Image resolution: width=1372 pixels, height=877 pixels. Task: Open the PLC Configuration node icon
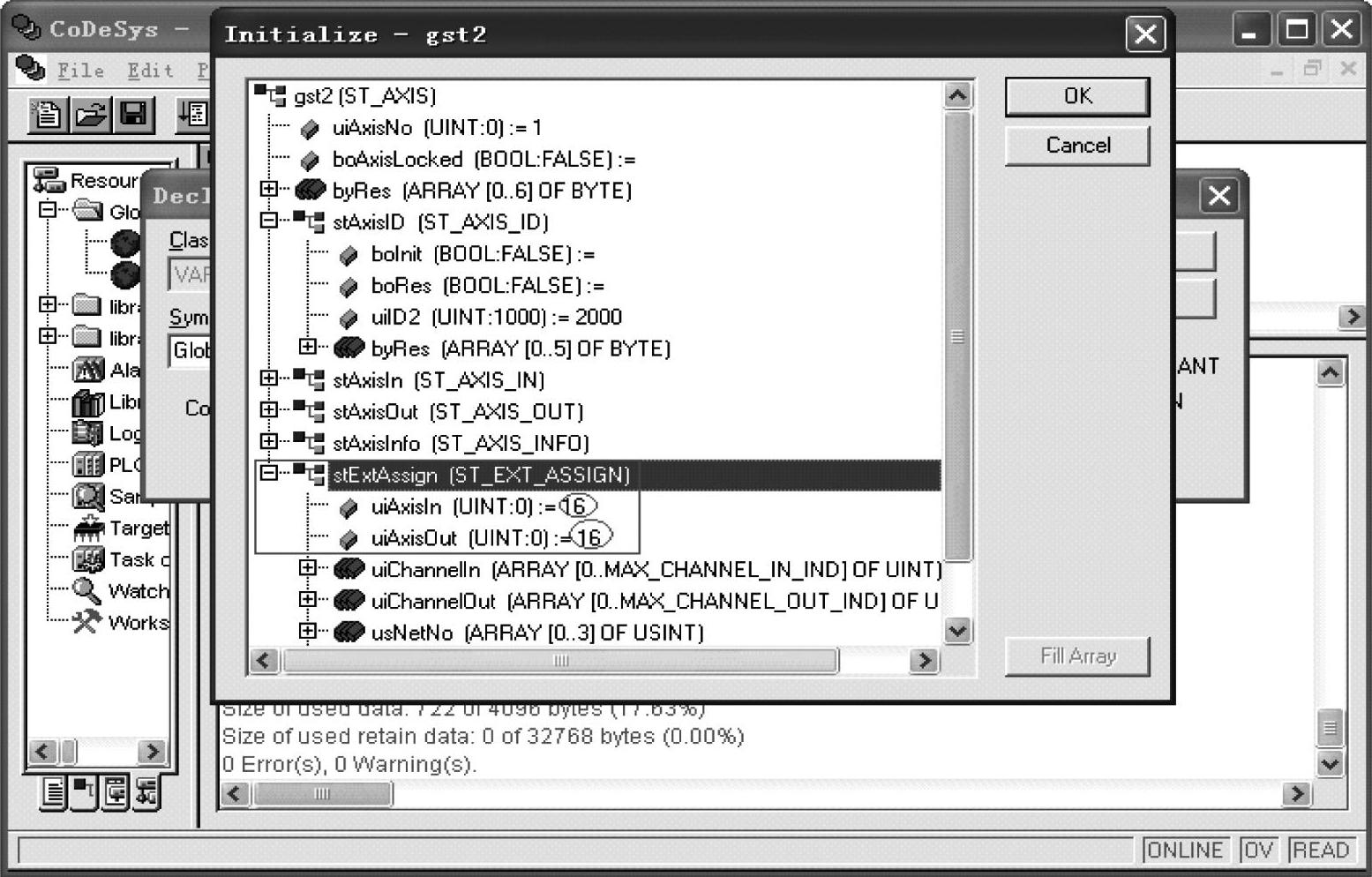click(x=87, y=465)
